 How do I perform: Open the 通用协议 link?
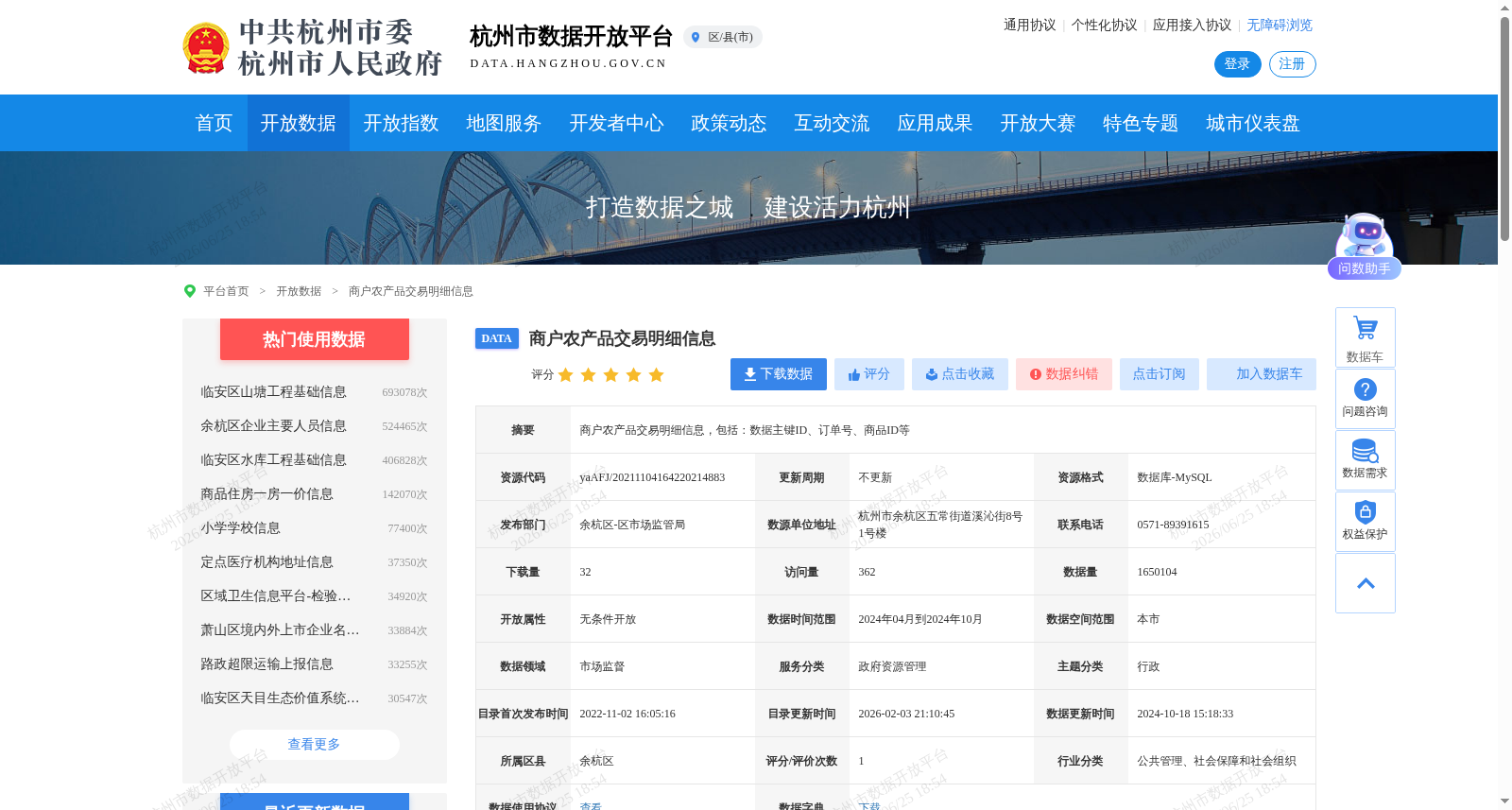(1030, 26)
